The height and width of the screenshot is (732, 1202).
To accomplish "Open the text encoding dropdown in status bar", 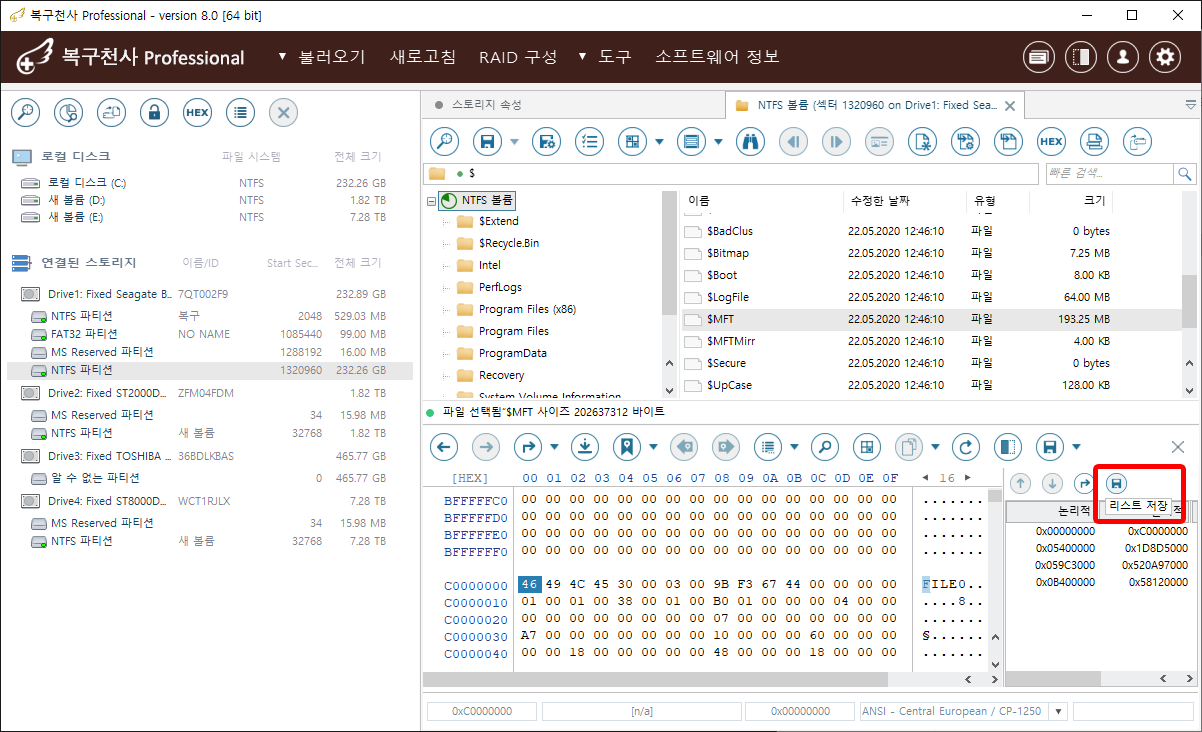I will click(1058, 711).
